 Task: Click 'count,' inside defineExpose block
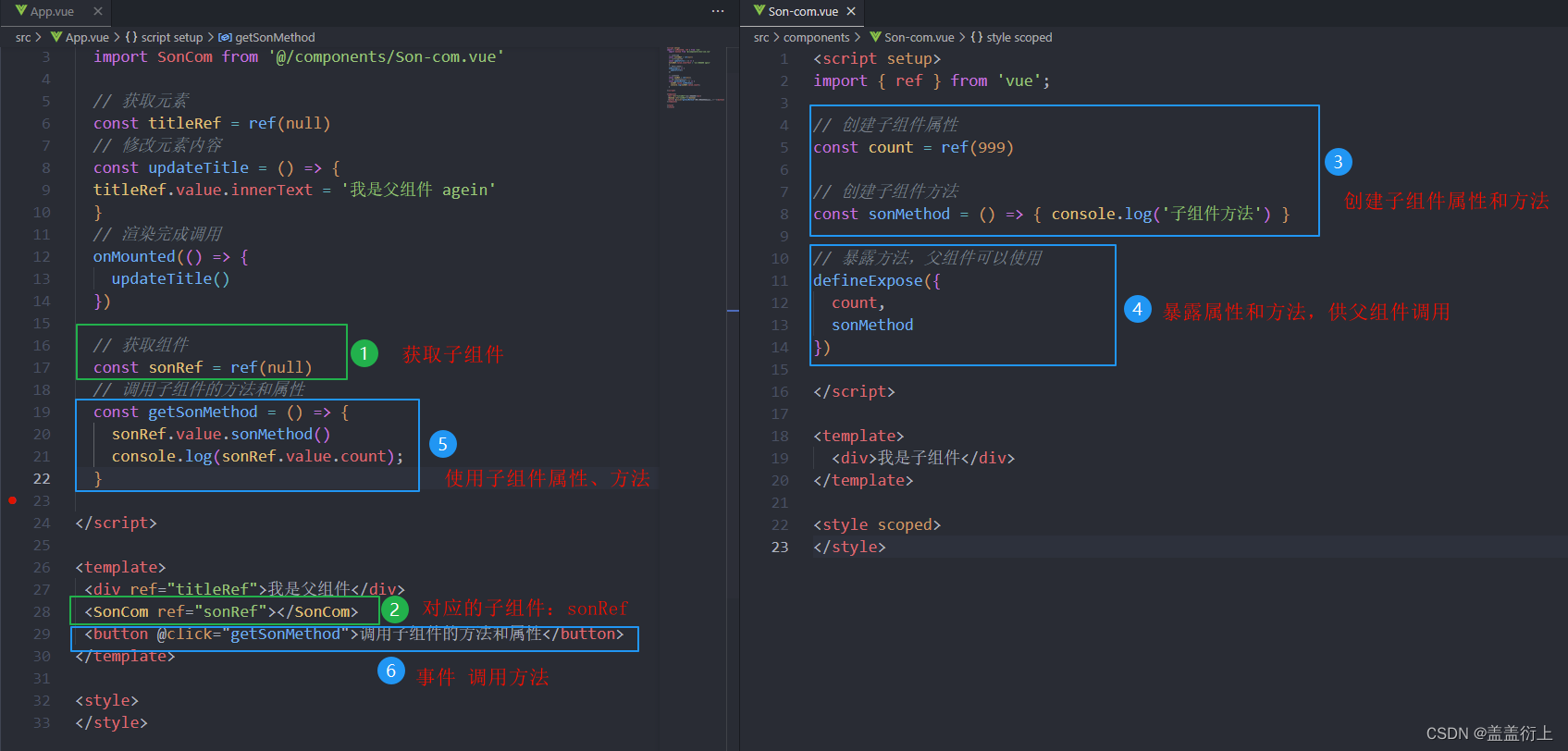(858, 302)
